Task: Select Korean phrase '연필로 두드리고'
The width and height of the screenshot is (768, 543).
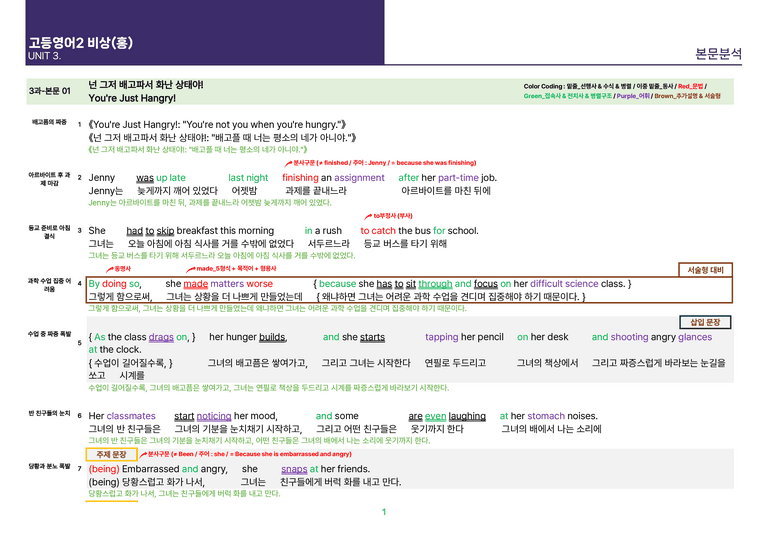Action: click(x=455, y=363)
